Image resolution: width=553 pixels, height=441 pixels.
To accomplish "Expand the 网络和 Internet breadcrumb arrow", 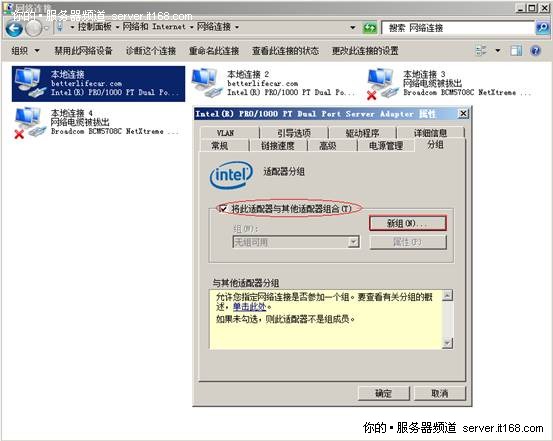I will pos(192,27).
